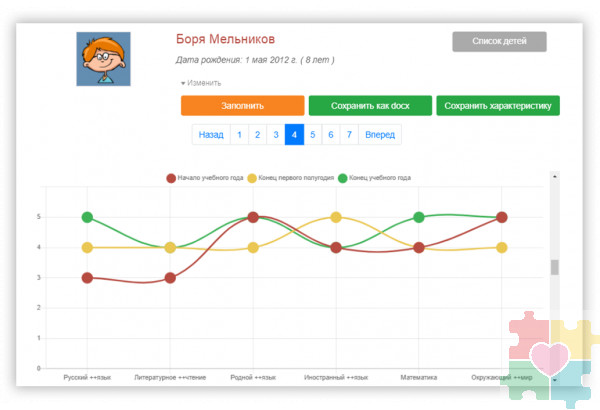Go to next page with Вперед
Viewport: 600px width, 410px height.
(379, 134)
